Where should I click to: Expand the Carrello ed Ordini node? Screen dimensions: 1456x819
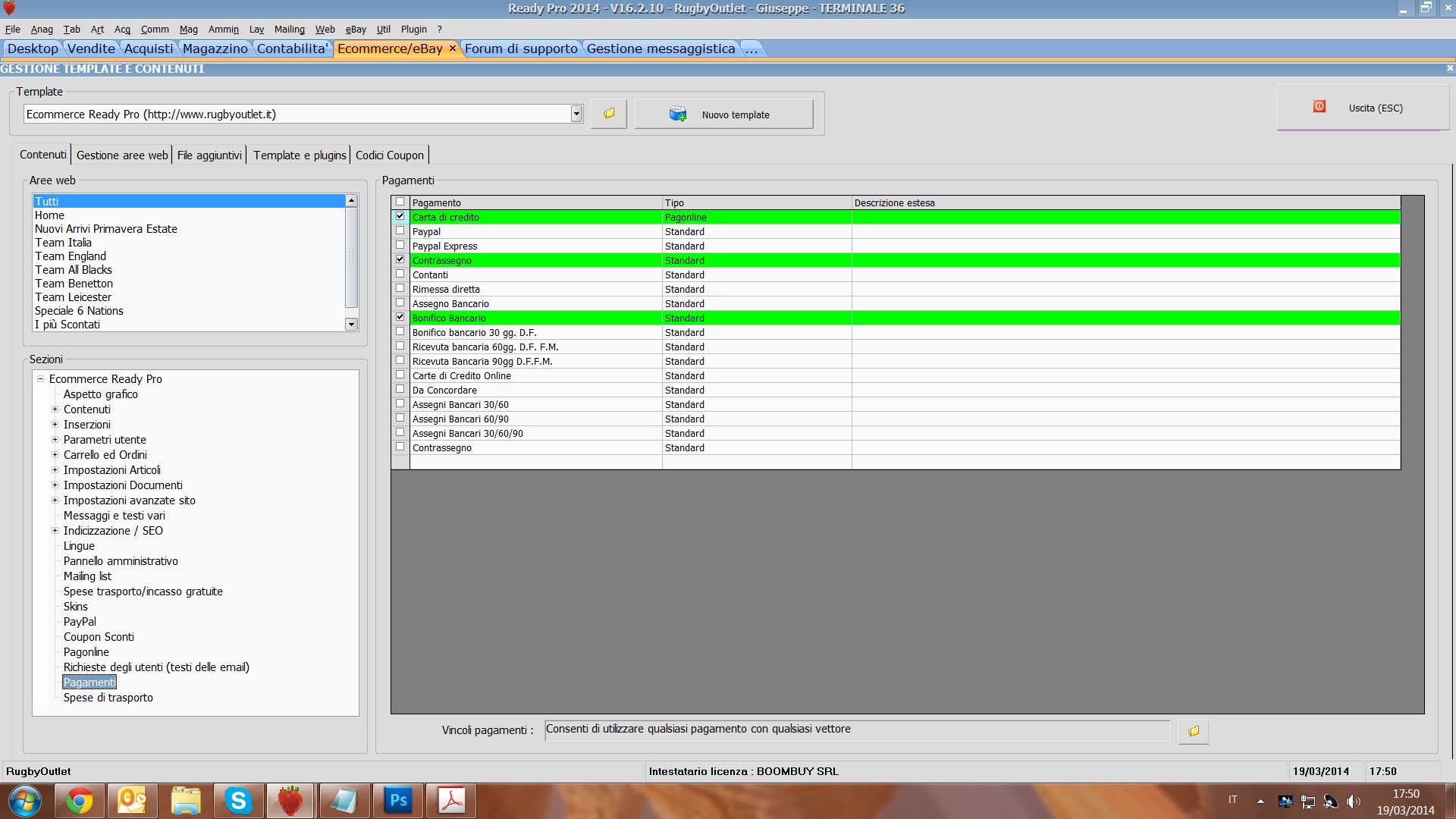[55, 454]
